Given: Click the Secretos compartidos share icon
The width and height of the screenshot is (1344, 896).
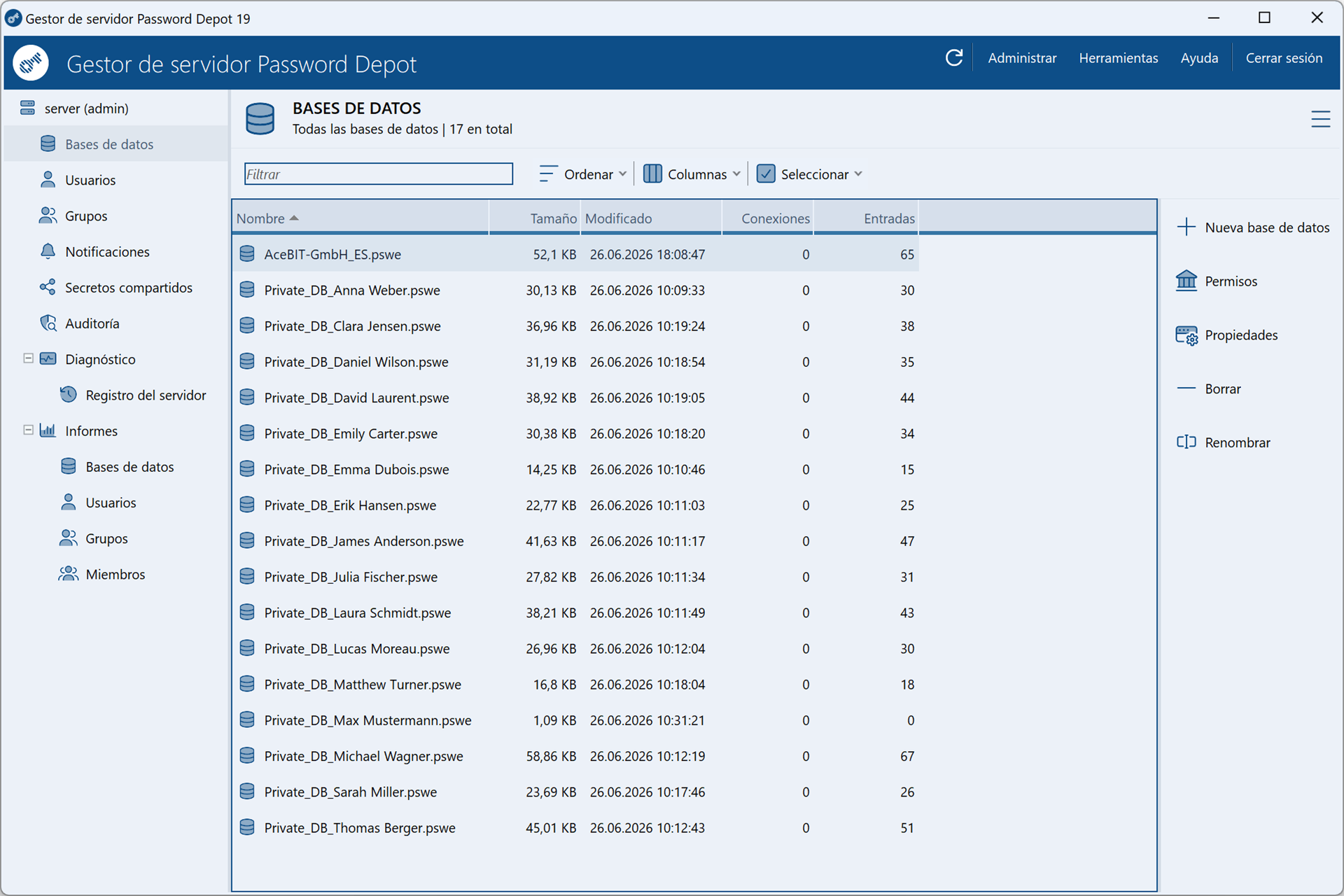Looking at the screenshot, I should pos(48,287).
